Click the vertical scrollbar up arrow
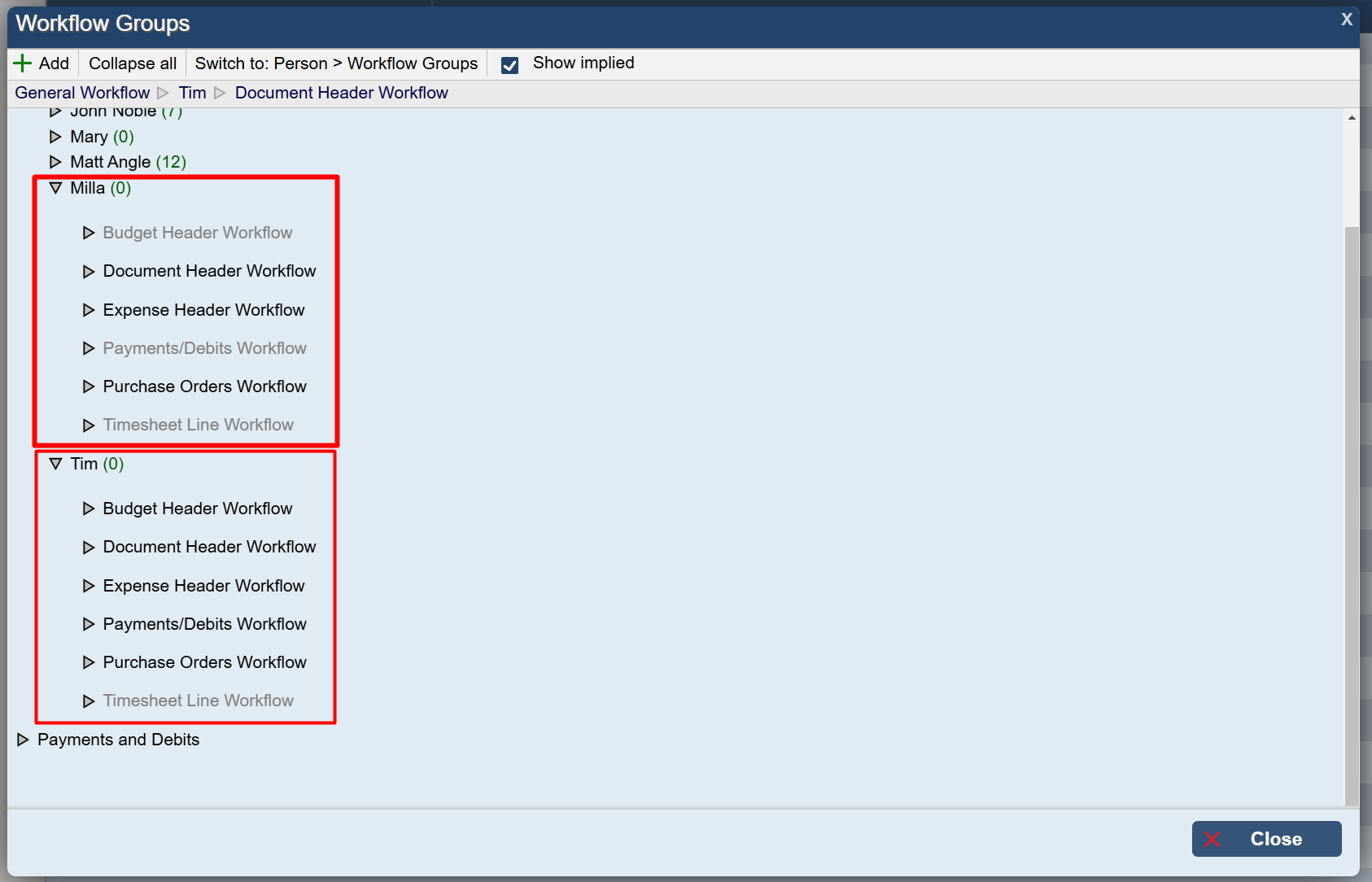Image resolution: width=1372 pixels, height=882 pixels. 1352,118
